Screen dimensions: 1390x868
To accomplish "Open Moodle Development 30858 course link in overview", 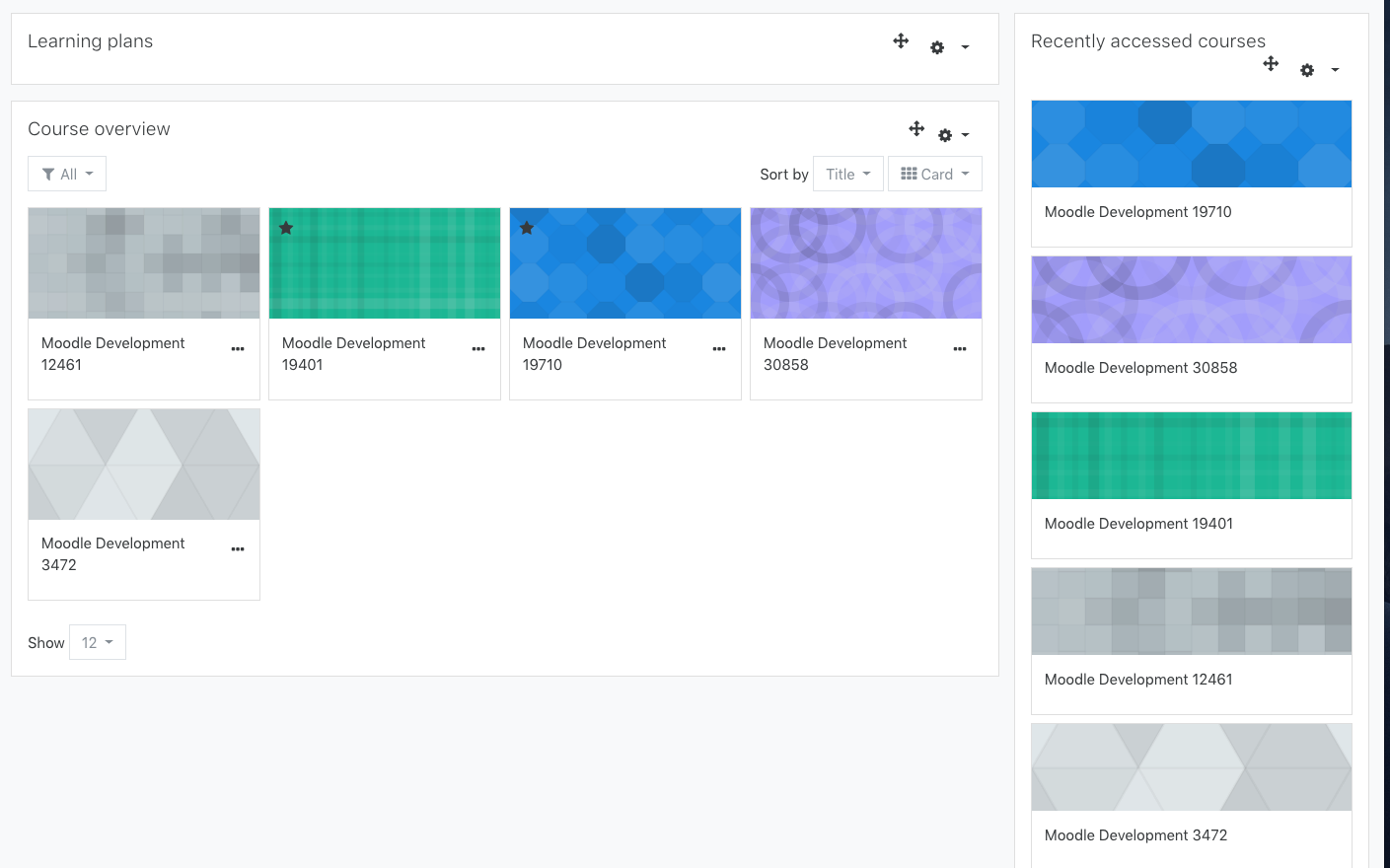I will pyautogui.click(x=835, y=353).
